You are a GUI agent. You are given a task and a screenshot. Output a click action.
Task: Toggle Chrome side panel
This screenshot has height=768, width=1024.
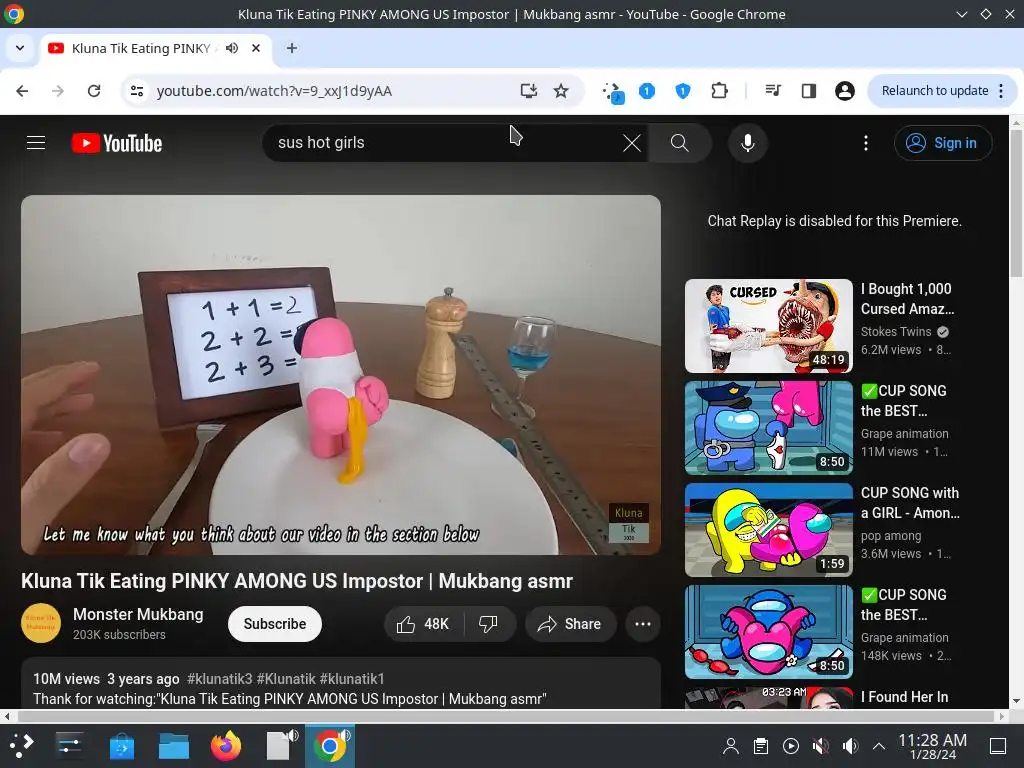coord(808,91)
